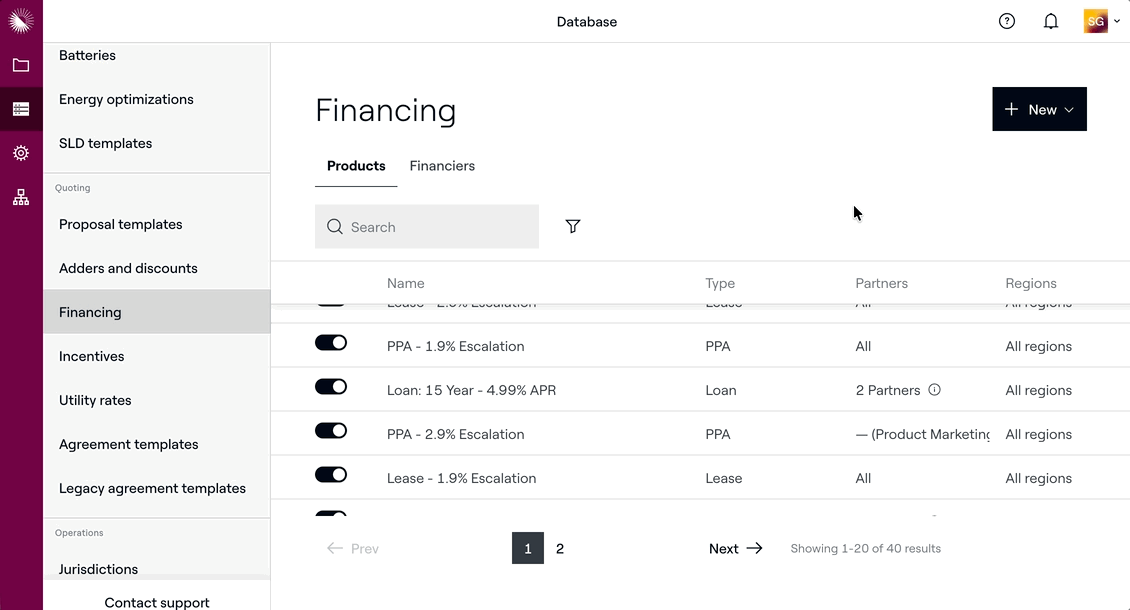1130x610 pixels.
Task: Open the Settings gear icon in the sidebar
Action: pyautogui.click(x=21, y=153)
